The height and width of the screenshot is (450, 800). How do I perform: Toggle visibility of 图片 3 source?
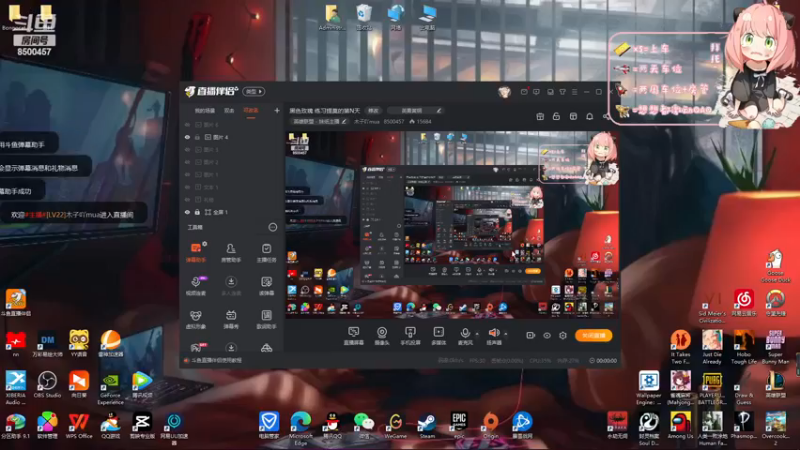click(187, 150)
